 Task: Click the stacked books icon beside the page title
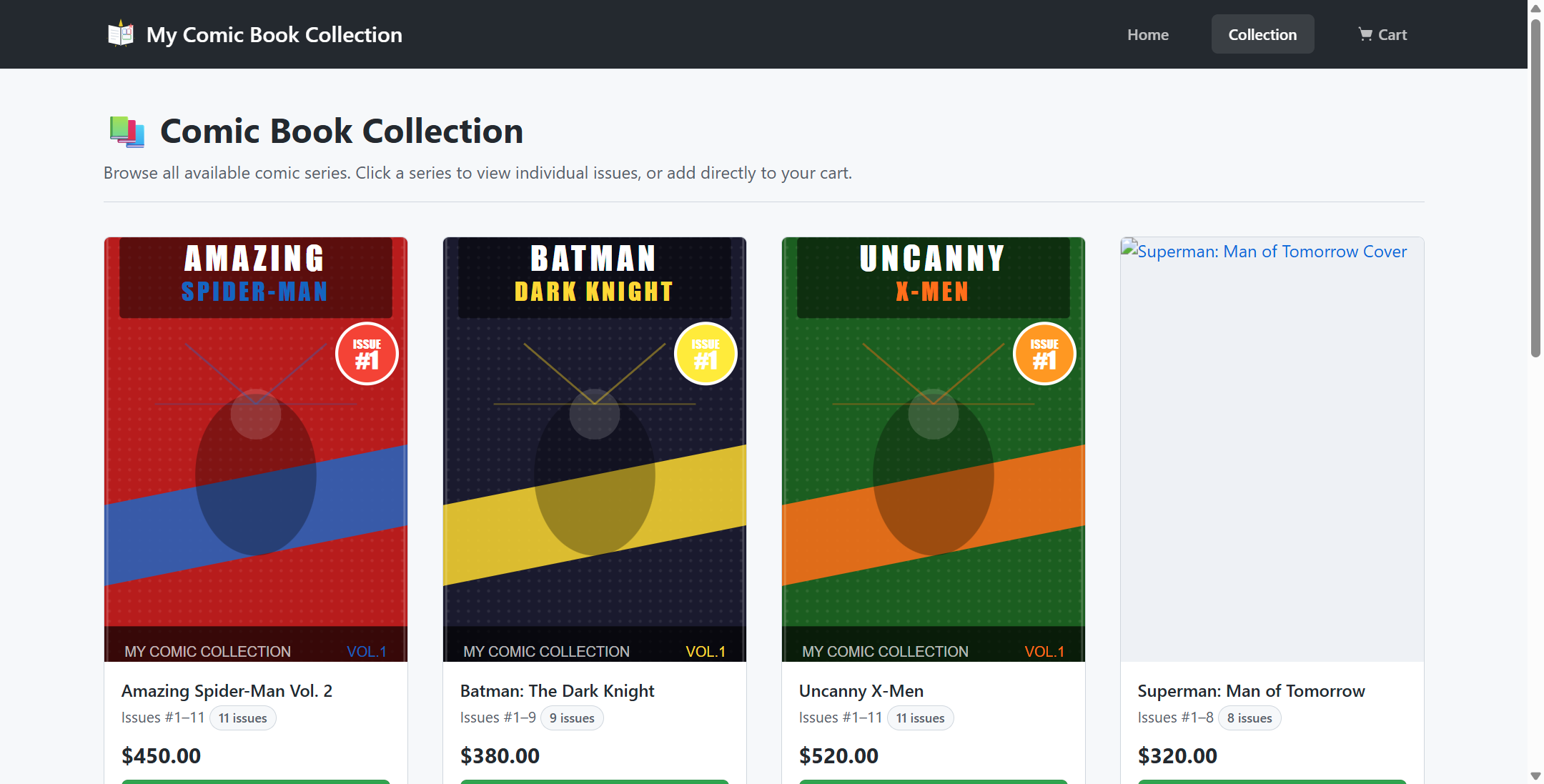point(127,132)
